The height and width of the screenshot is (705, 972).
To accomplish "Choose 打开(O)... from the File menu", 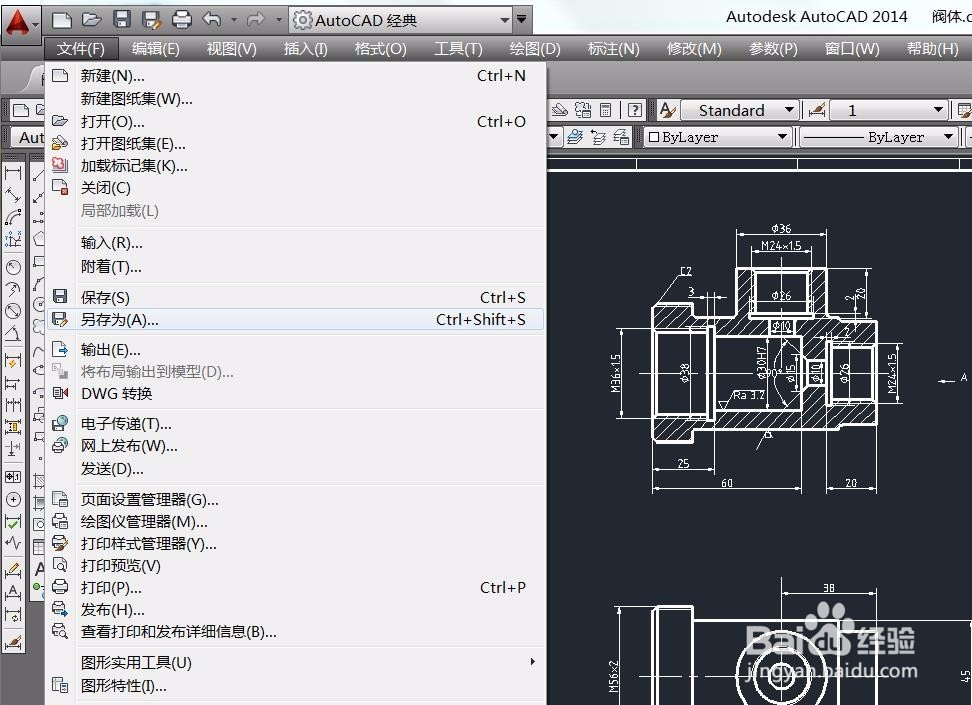I will click(295, 122).
